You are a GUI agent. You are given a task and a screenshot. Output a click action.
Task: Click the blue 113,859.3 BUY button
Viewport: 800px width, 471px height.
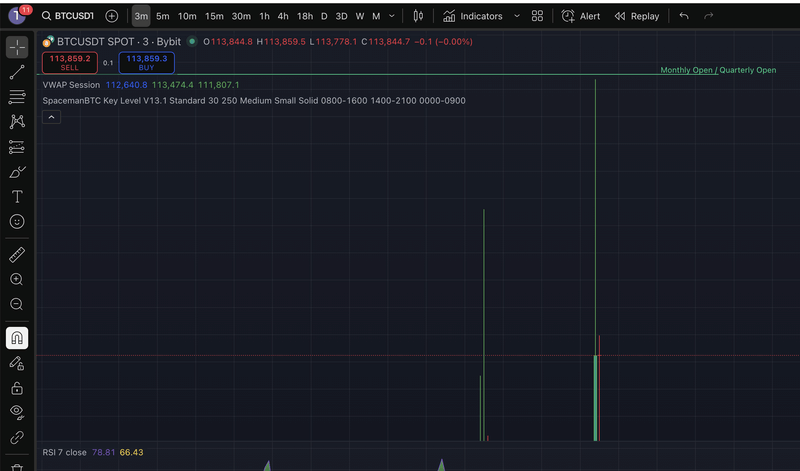(146, 63)
